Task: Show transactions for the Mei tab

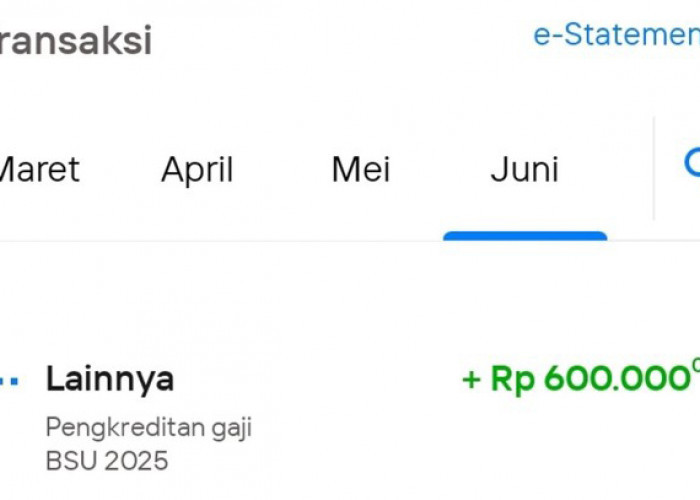Action: tap(360, 169)
